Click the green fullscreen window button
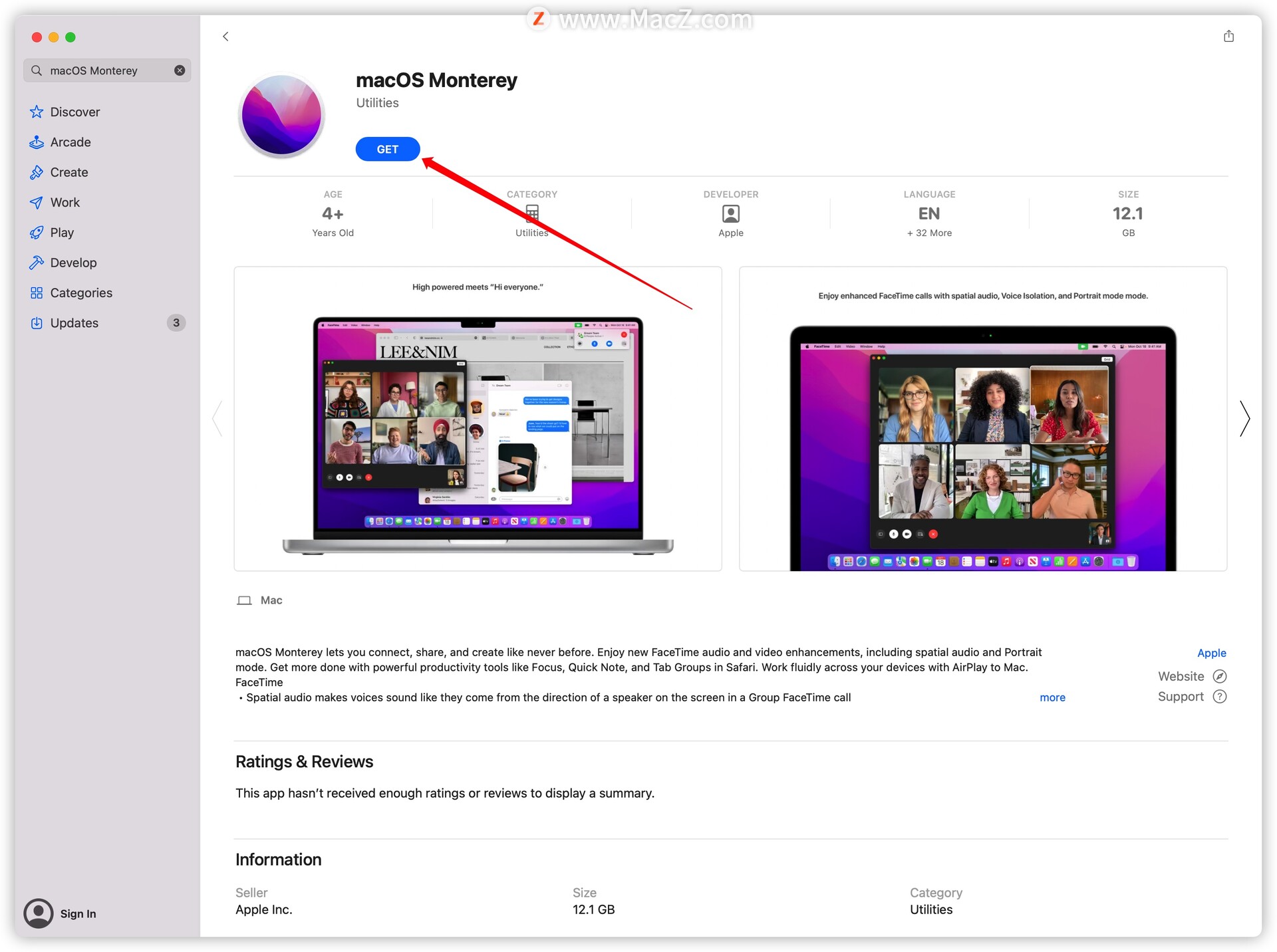1277x952 pixels. point(71,37)
